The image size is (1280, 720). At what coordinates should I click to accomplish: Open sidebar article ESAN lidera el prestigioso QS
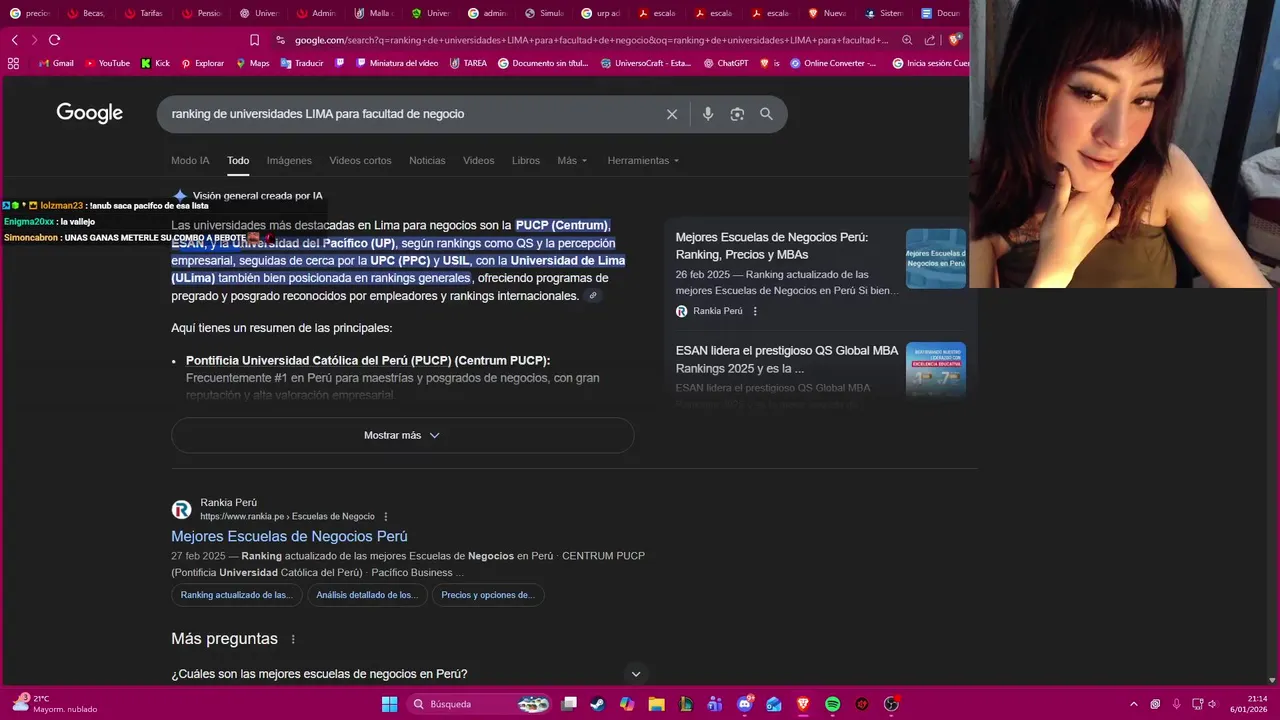coord(787,359)
